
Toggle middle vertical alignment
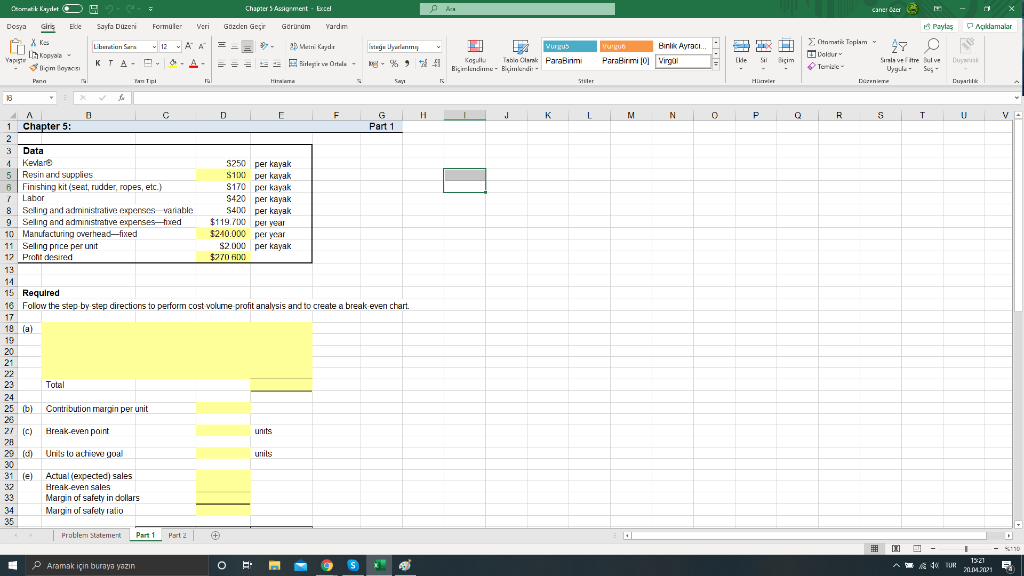[x=234, y=46]
